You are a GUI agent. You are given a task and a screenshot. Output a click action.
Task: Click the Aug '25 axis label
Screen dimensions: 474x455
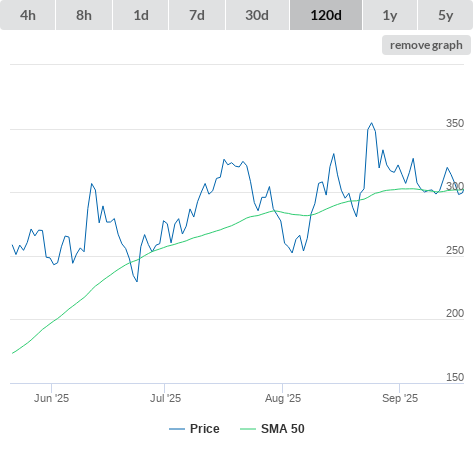tap(283, 398)
